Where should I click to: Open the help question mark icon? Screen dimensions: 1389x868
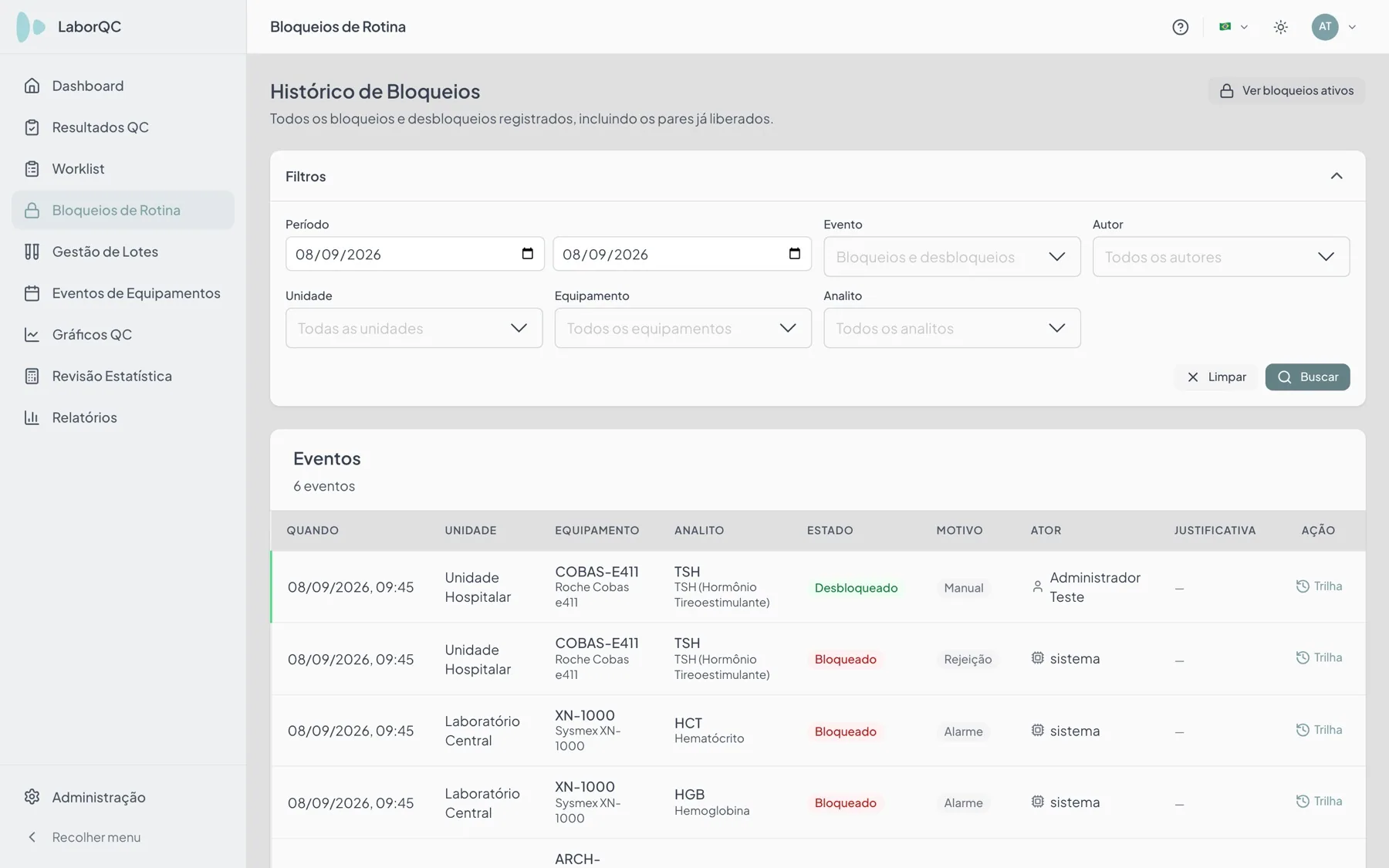1180,27
